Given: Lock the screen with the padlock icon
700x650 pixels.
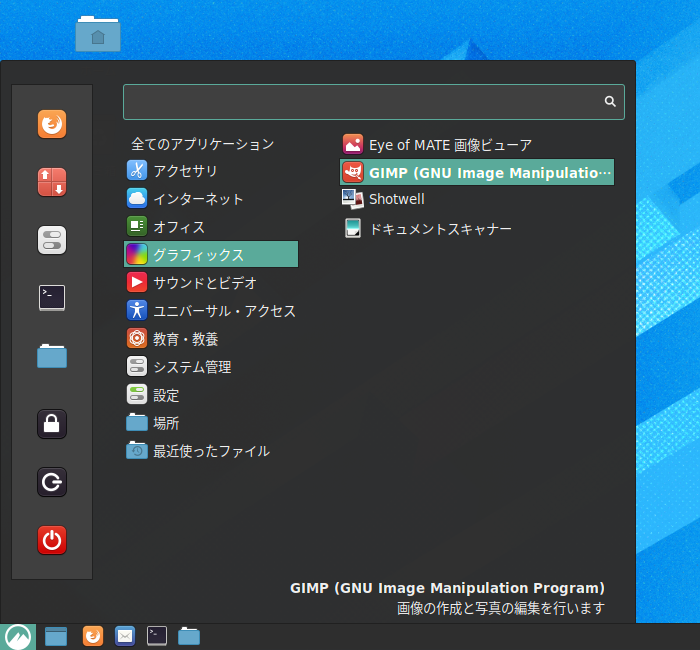Looking at the screenshot, I should [x=52, y=424].
